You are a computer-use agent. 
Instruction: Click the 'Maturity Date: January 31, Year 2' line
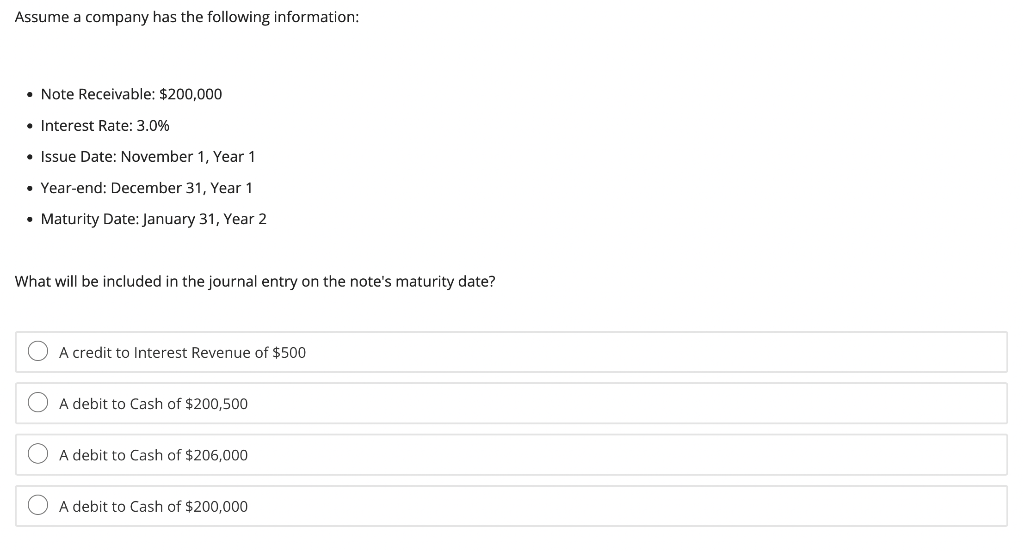coord(153,218)
